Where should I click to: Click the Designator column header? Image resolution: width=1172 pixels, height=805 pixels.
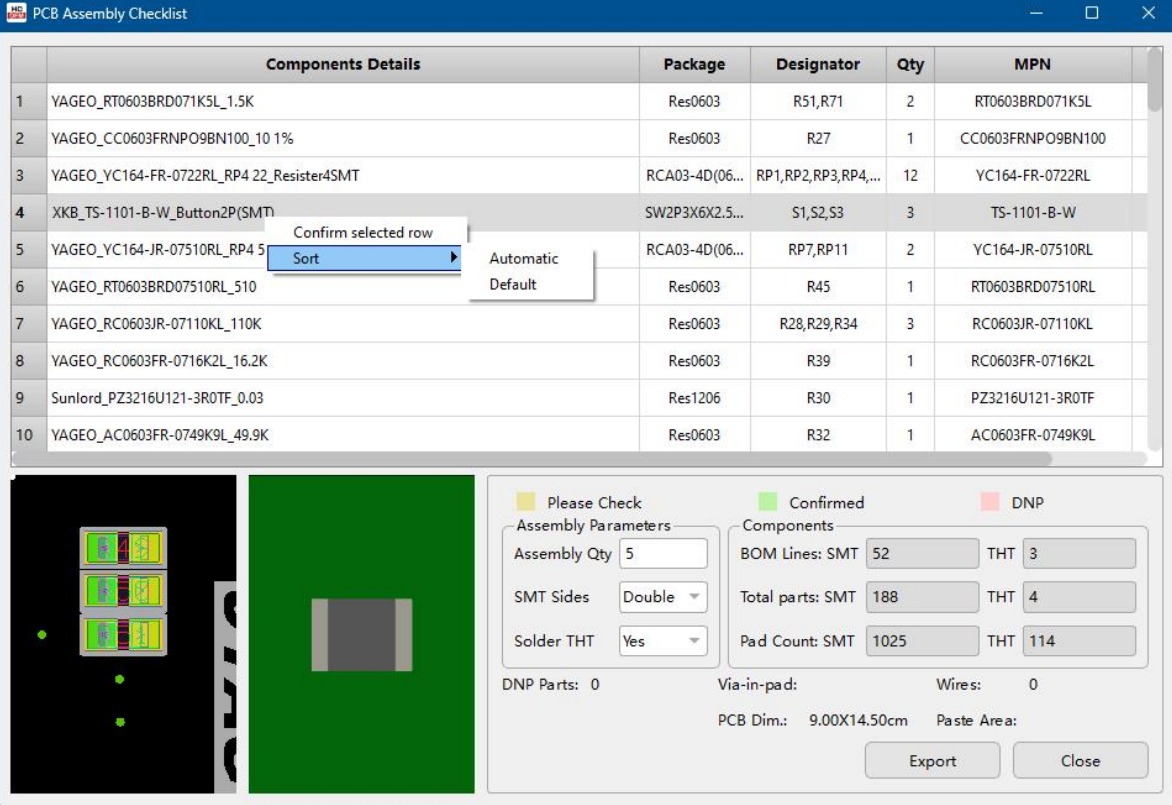point(818,64)
